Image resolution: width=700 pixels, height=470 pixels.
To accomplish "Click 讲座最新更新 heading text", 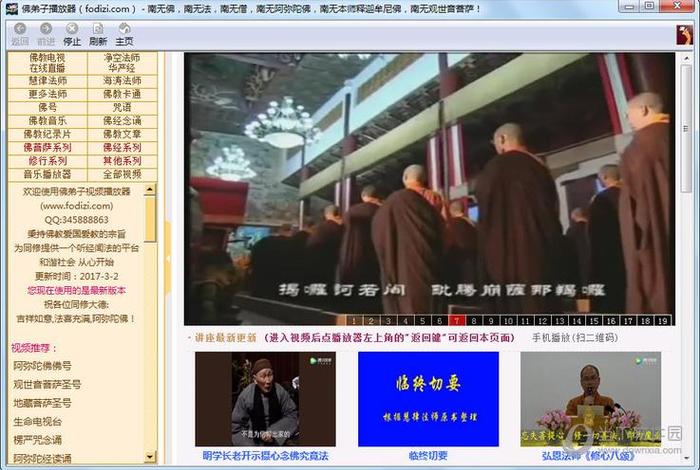I will click(225, 338).
